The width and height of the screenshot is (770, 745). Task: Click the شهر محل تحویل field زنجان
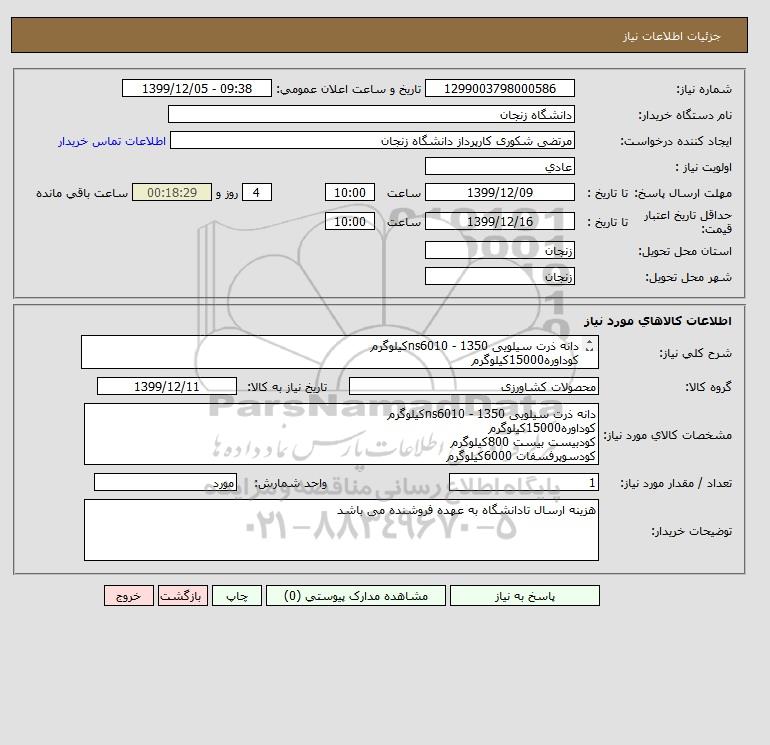click(x=499, y=276)
